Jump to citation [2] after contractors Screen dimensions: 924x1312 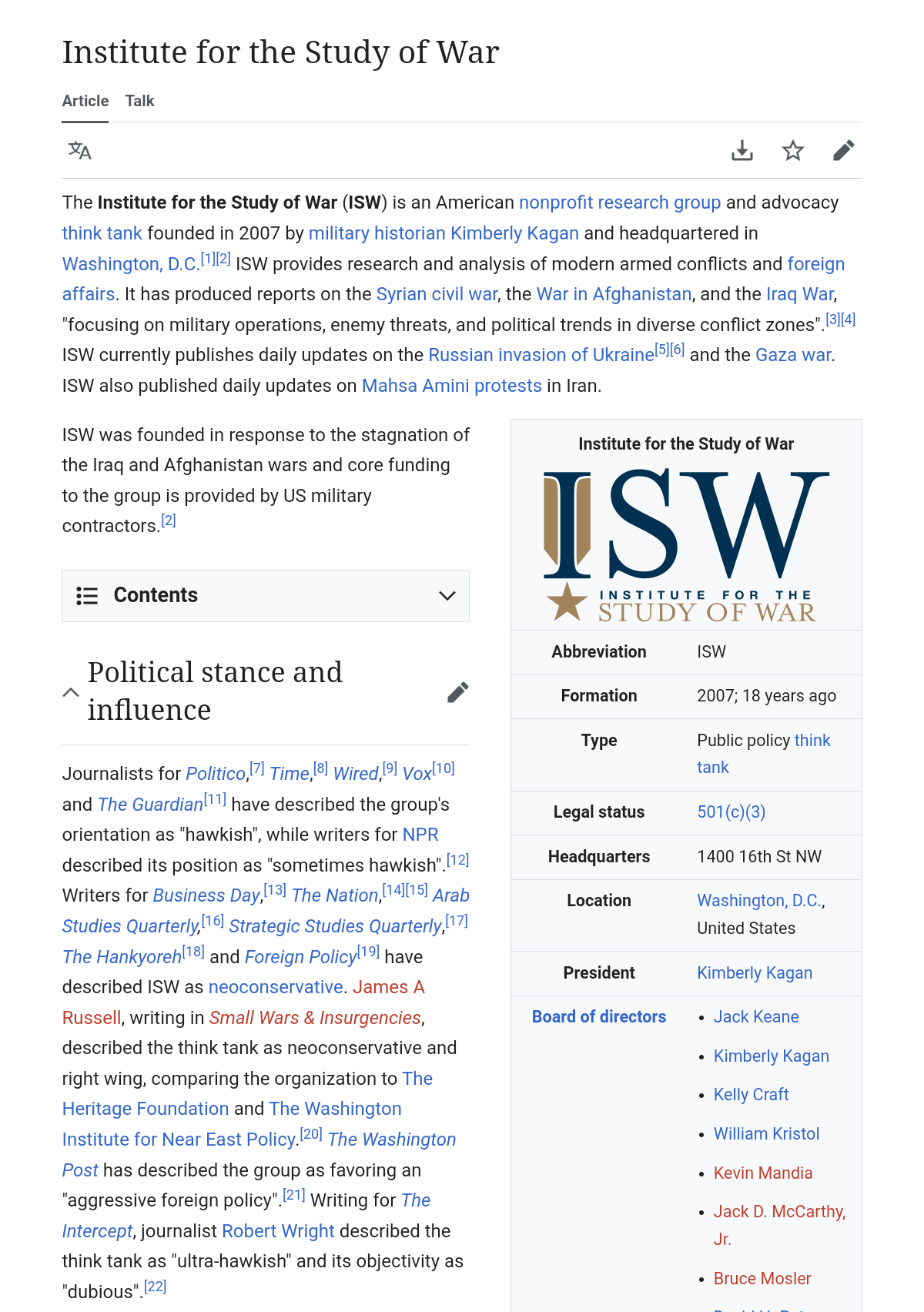click(x=169, y=520)
